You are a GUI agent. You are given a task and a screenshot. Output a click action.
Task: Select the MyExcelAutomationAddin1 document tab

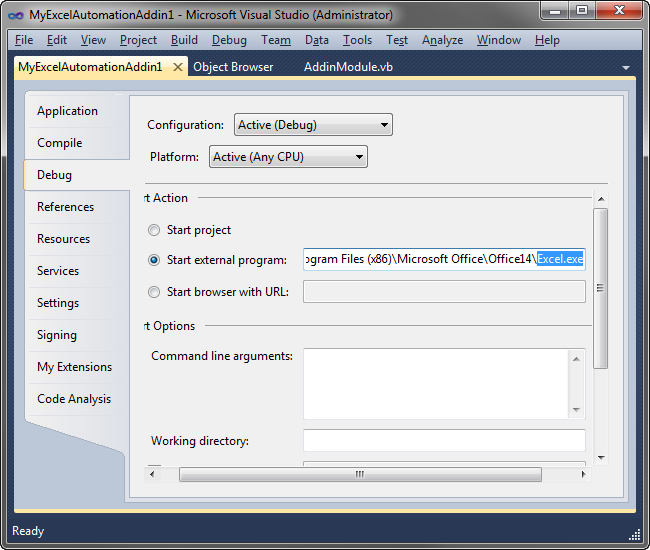click(90, 67)
